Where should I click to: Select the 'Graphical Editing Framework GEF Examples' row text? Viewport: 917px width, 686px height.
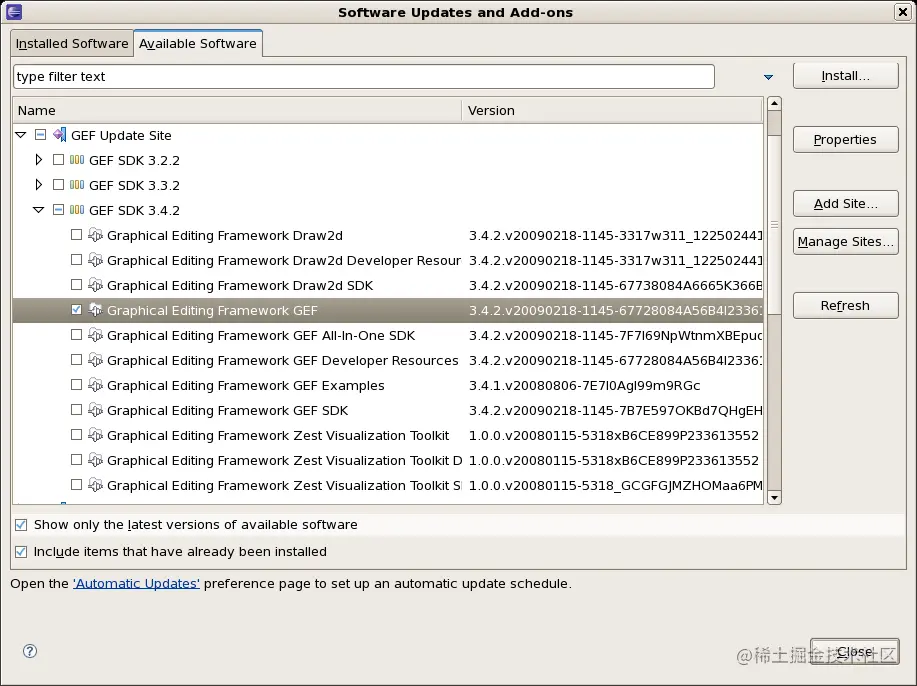coord(246,385)
